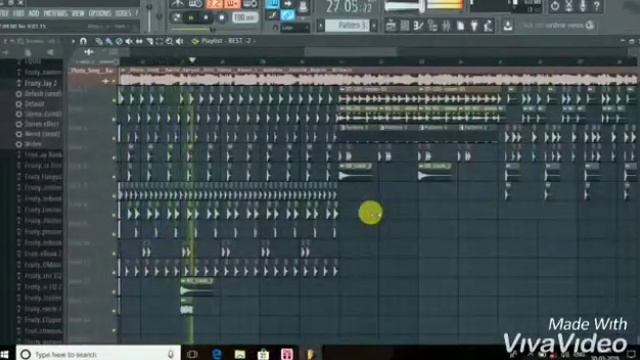The image size is (640, 360).
Task: Show the mixer window icon
Action: (x=446, y=26)
